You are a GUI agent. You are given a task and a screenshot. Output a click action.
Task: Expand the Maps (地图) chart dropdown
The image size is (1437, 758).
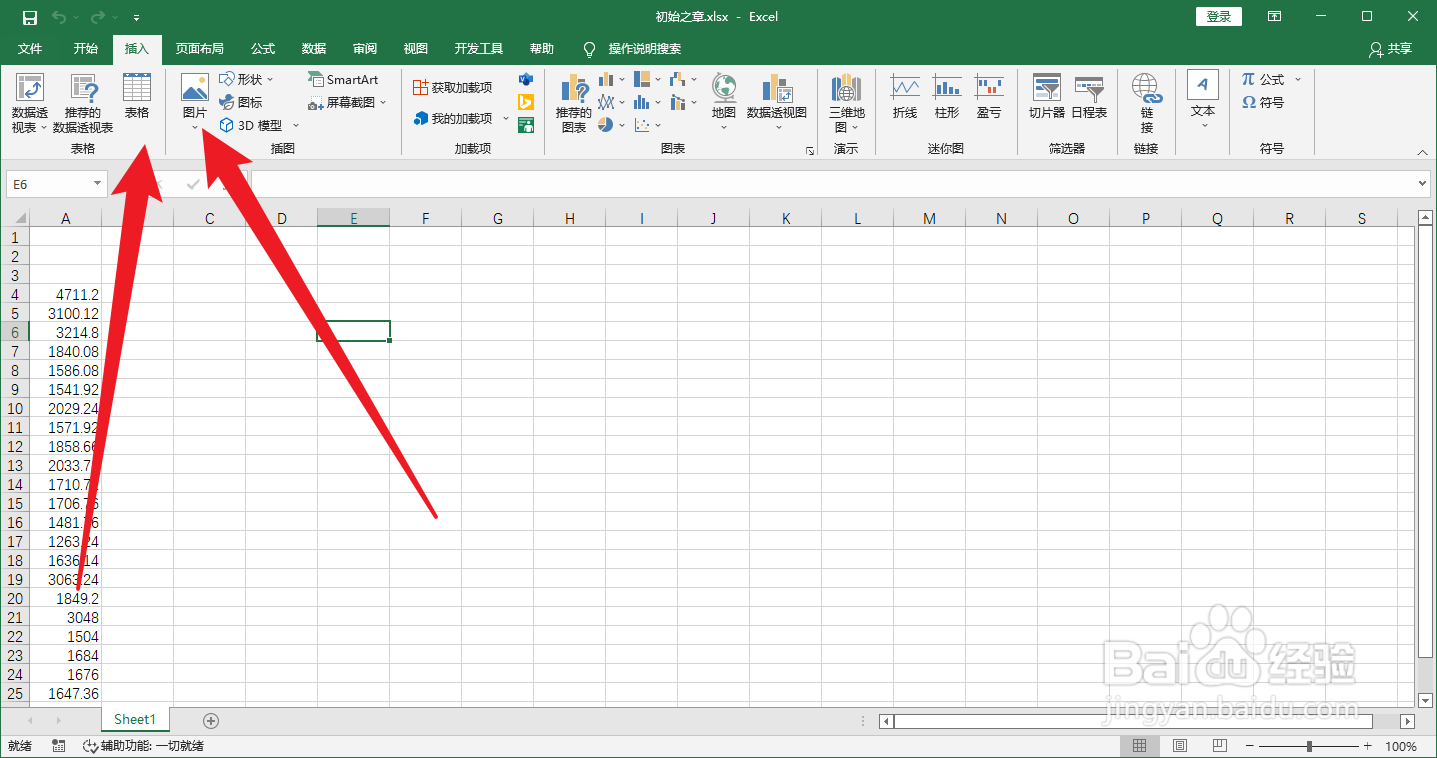point(724,127)
